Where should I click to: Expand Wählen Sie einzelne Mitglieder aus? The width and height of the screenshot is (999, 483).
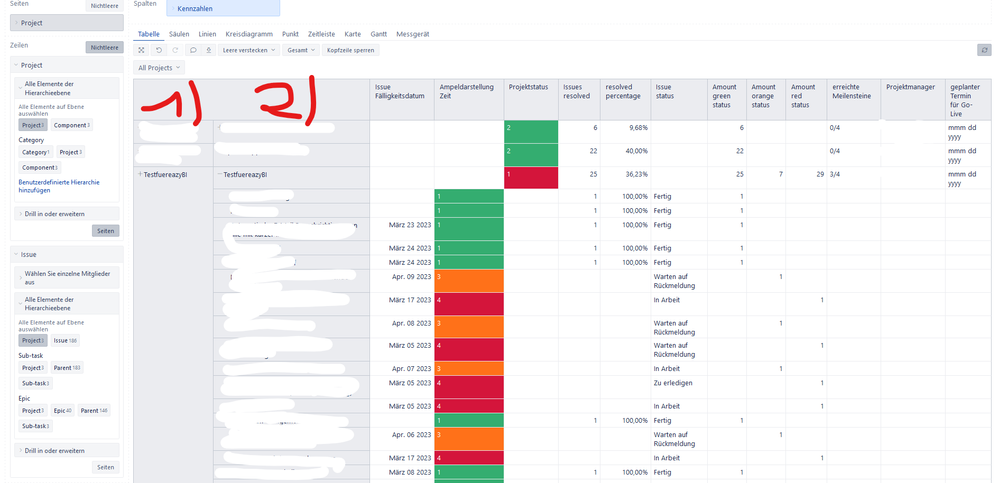click(x=67, y=277)
